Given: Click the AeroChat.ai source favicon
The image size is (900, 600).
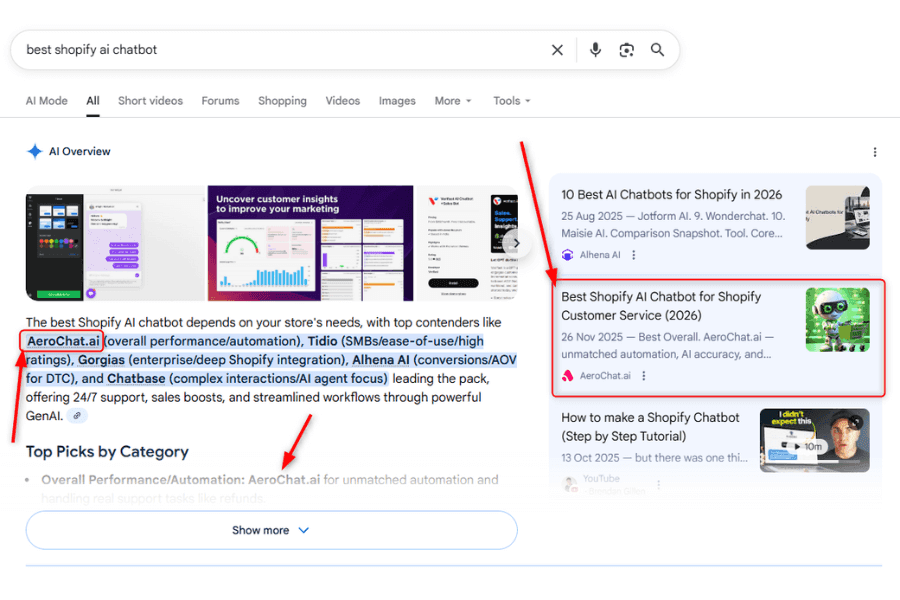Looking at the screenshot, I should [567, 376].
